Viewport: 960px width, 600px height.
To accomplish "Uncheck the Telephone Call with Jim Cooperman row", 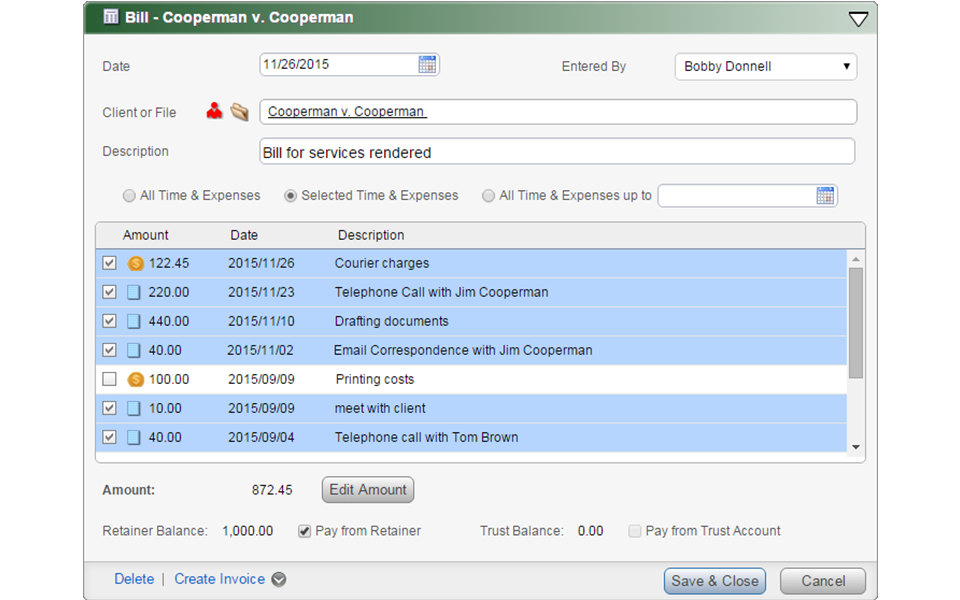I will click(110, 292).
